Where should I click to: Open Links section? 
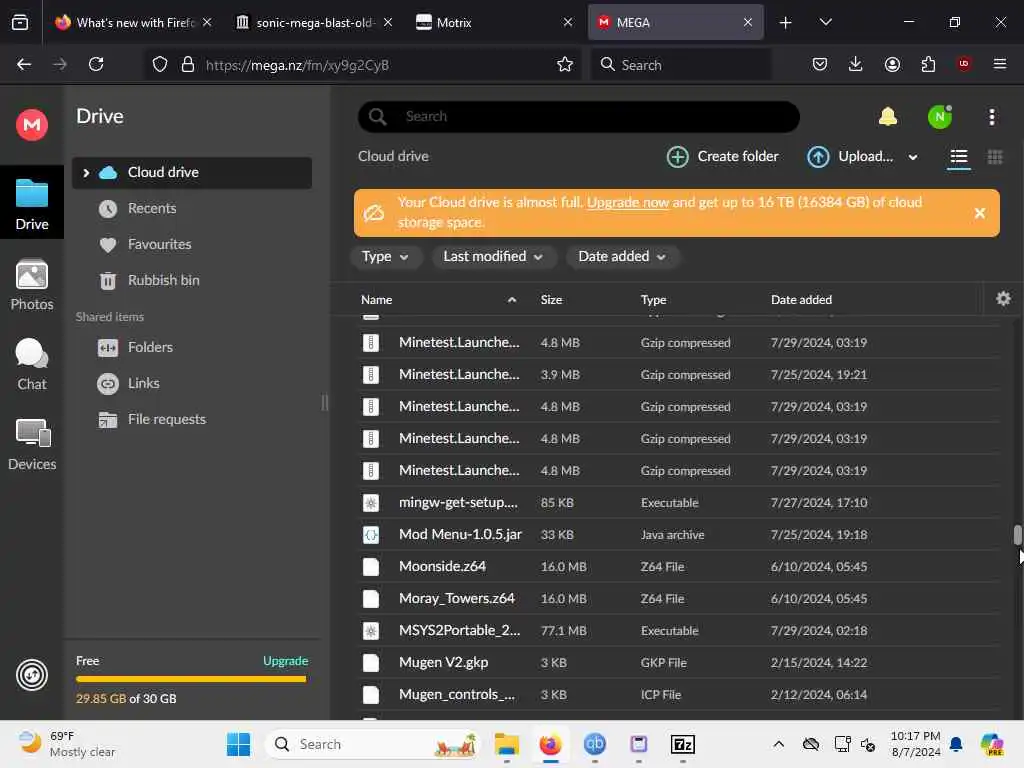pos(143,383)
